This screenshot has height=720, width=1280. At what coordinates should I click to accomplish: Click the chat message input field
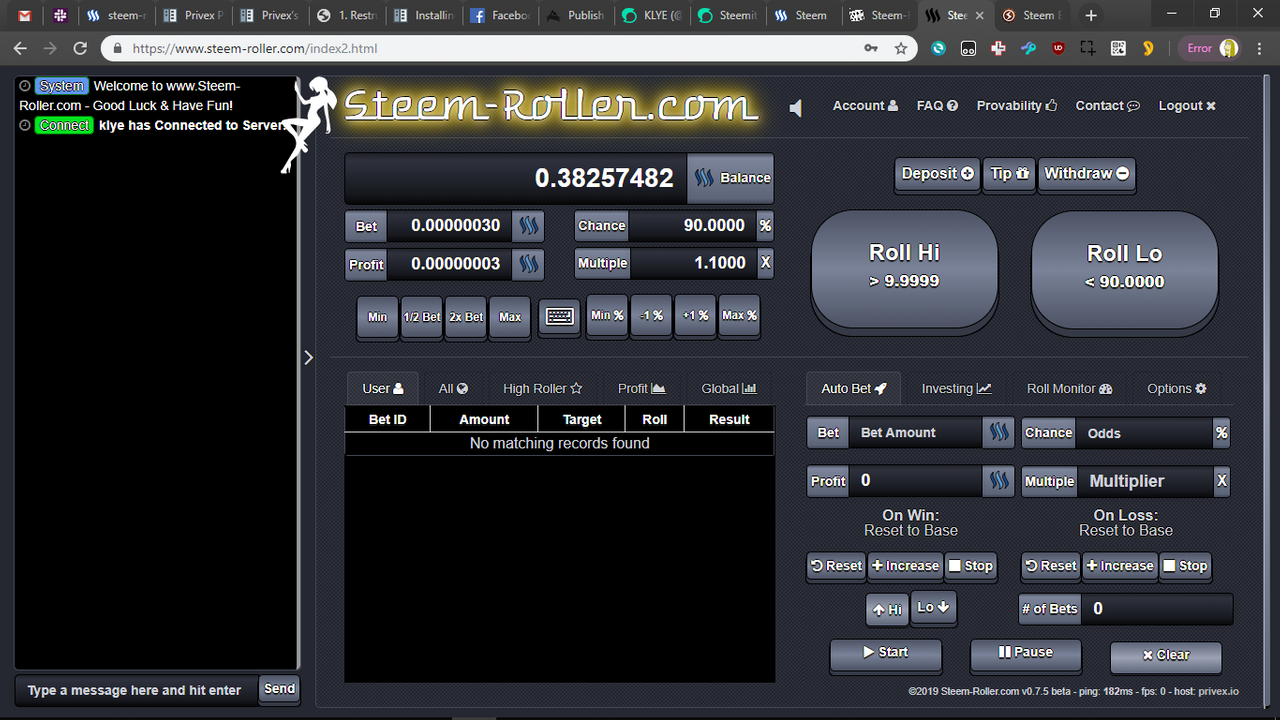click(x=135, y=690)
